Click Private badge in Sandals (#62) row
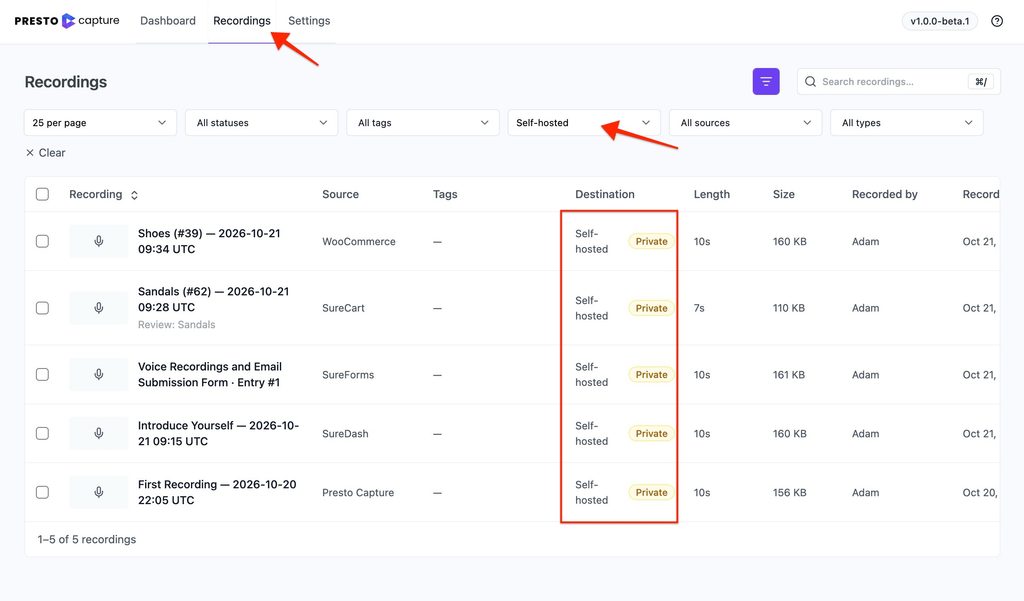 [651, 308]
